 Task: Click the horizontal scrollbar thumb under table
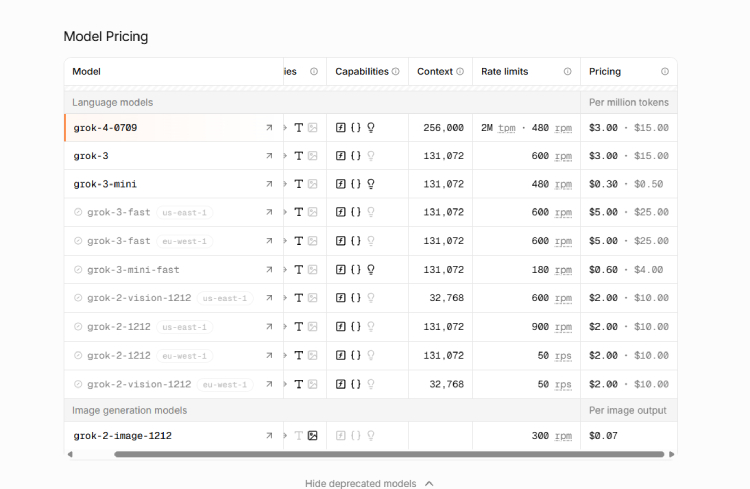[x=389, y=454]
